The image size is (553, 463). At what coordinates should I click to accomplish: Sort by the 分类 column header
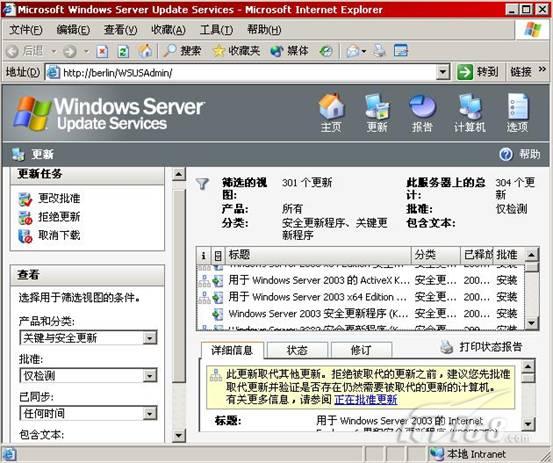coord(436,255)
